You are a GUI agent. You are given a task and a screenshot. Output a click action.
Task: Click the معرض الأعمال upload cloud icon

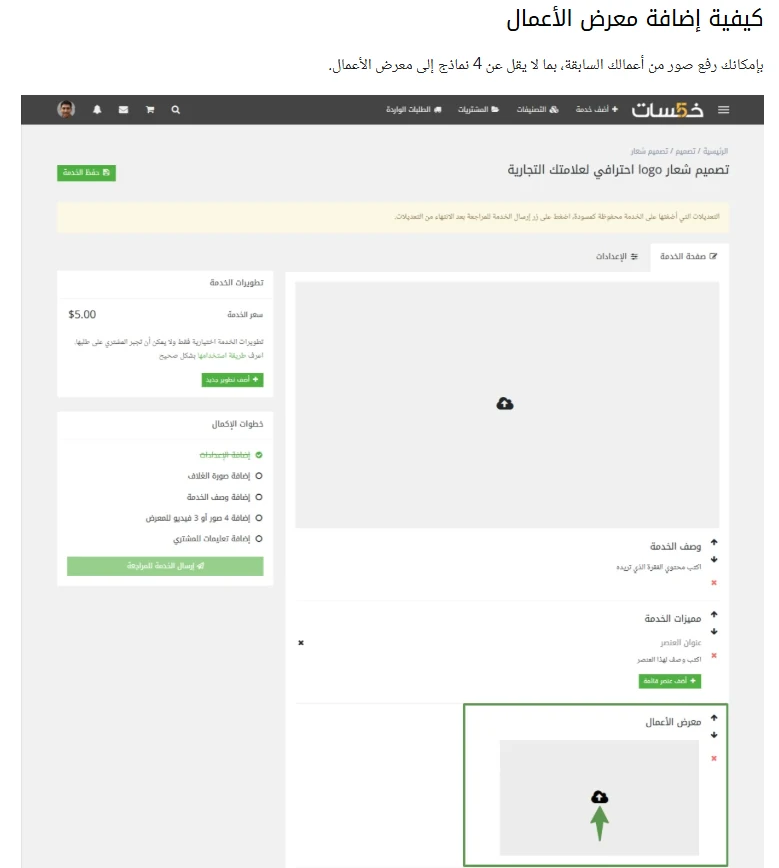600,797
